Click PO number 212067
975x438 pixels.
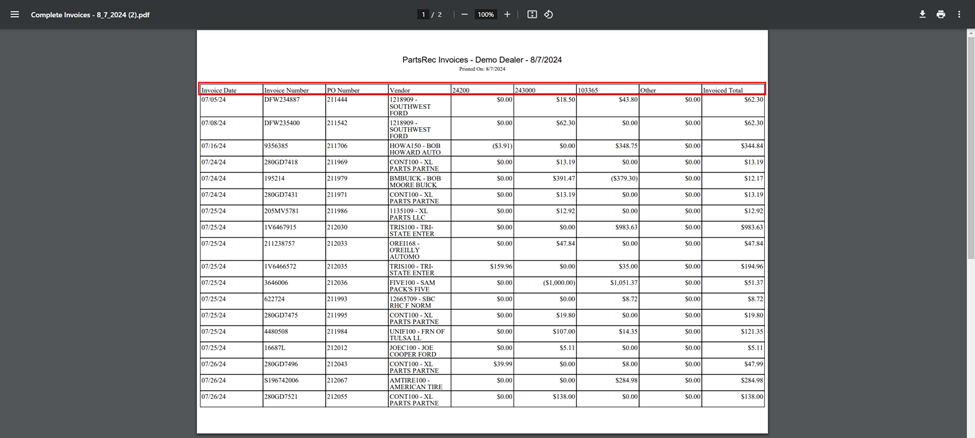point(337,380)
